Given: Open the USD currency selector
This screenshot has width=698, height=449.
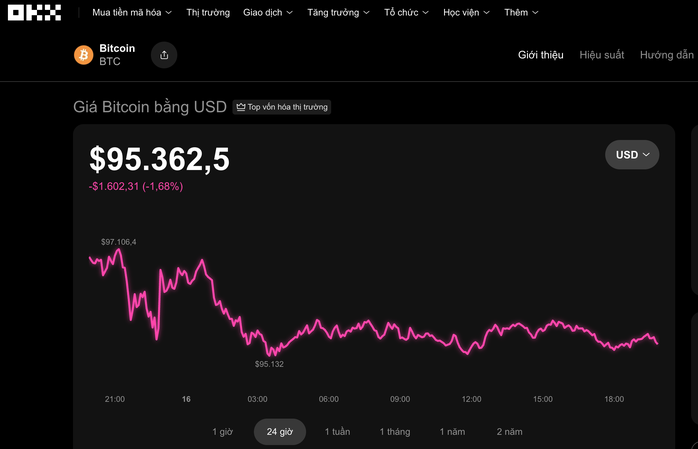Looking at the screenshot, I should 632,155.
